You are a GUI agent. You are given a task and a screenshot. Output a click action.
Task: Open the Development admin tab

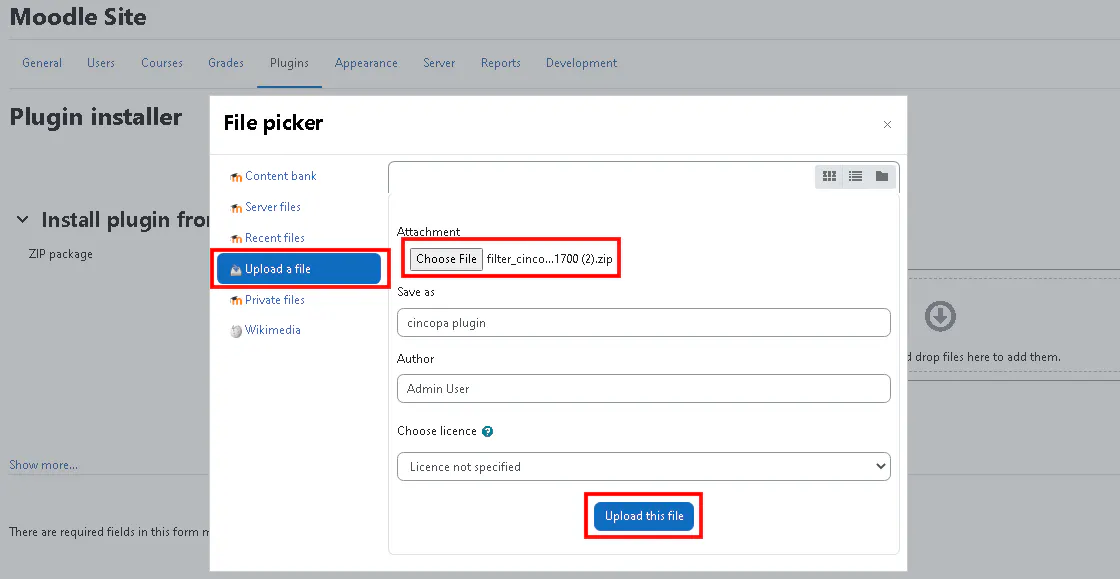581,63
